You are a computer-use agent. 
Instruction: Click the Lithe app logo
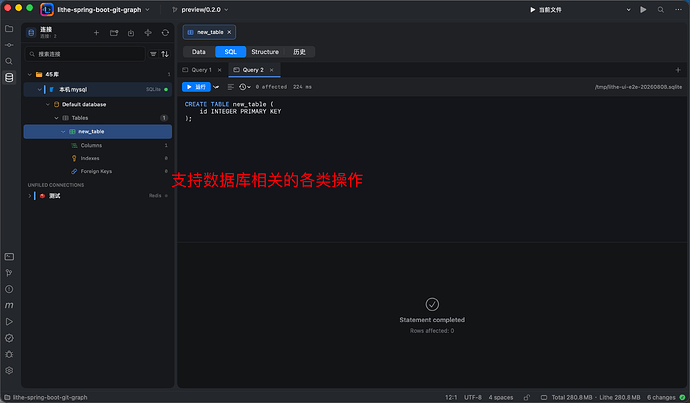(47, 9)
